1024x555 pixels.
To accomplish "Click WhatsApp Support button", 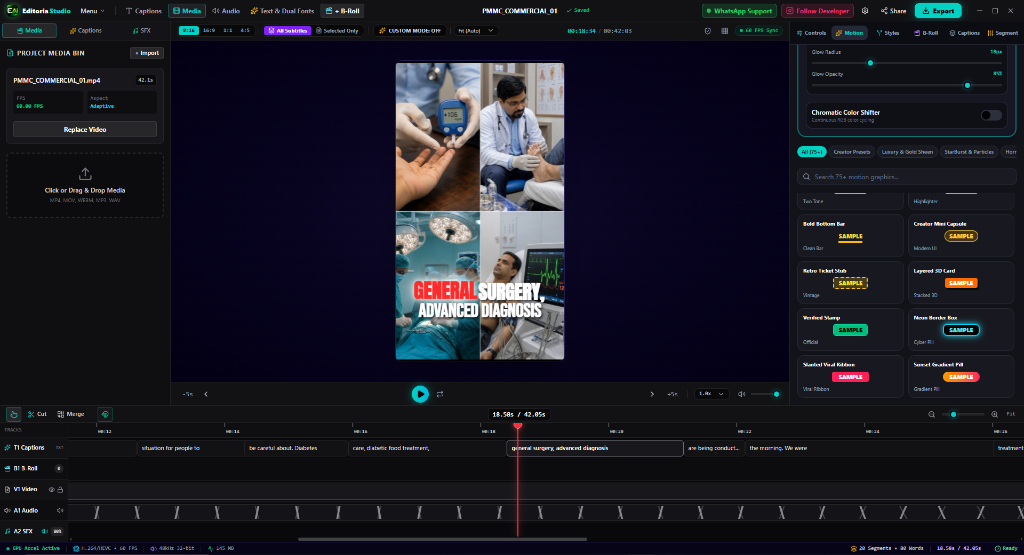I will (x=739, y=10).
